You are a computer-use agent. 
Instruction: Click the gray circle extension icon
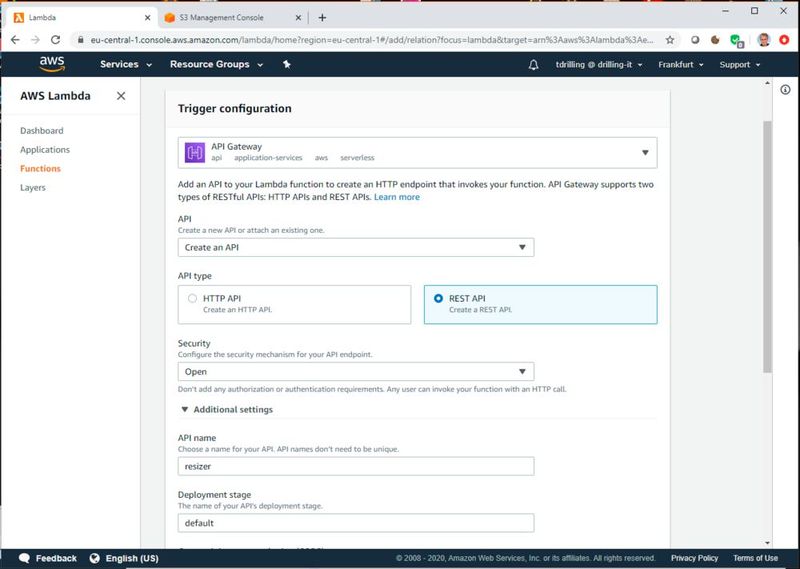click(x=695, y=40)
